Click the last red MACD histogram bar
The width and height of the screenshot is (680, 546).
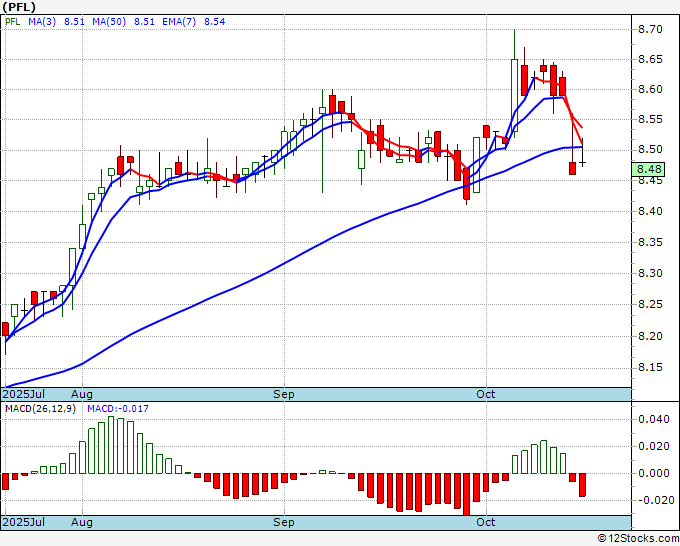click(582, 485)
